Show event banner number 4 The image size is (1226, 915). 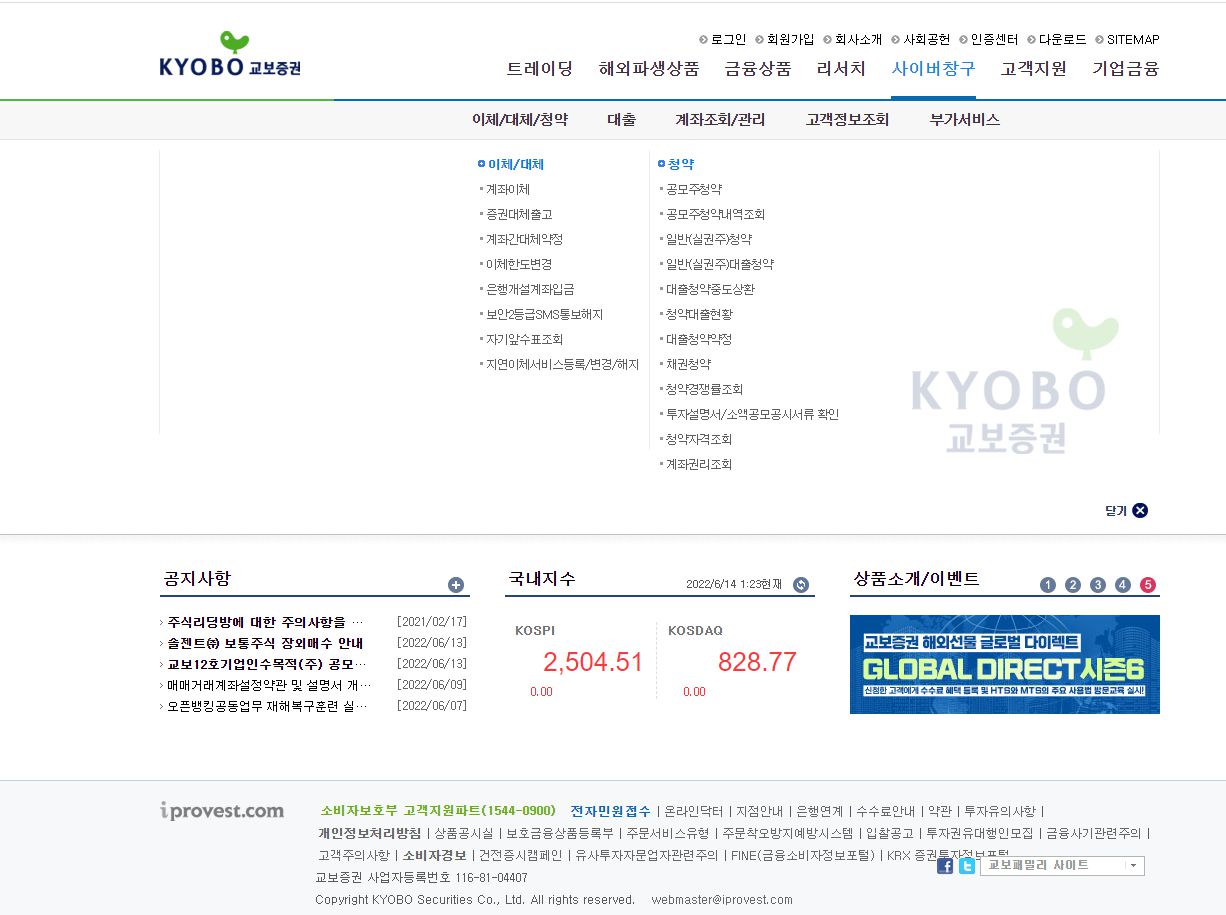1123,585
